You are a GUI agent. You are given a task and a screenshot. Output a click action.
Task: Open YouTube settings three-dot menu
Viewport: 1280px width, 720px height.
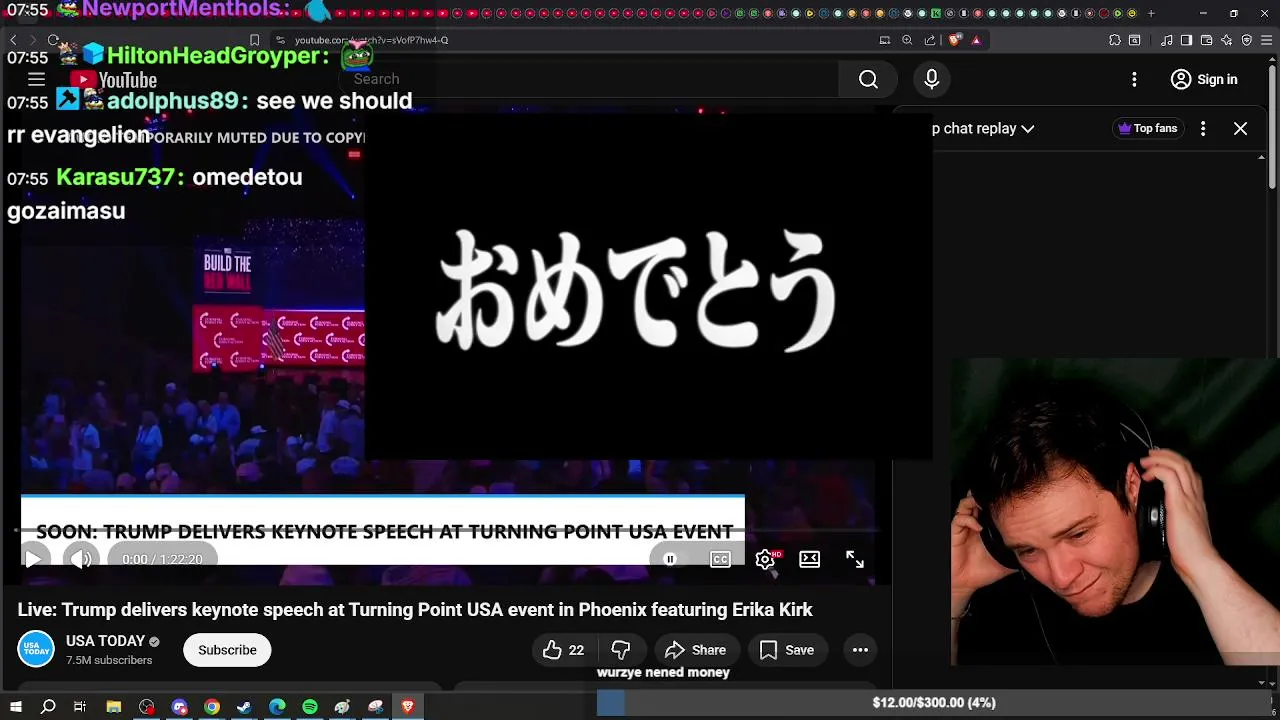pyautogui.click(x=1134, y=79)
